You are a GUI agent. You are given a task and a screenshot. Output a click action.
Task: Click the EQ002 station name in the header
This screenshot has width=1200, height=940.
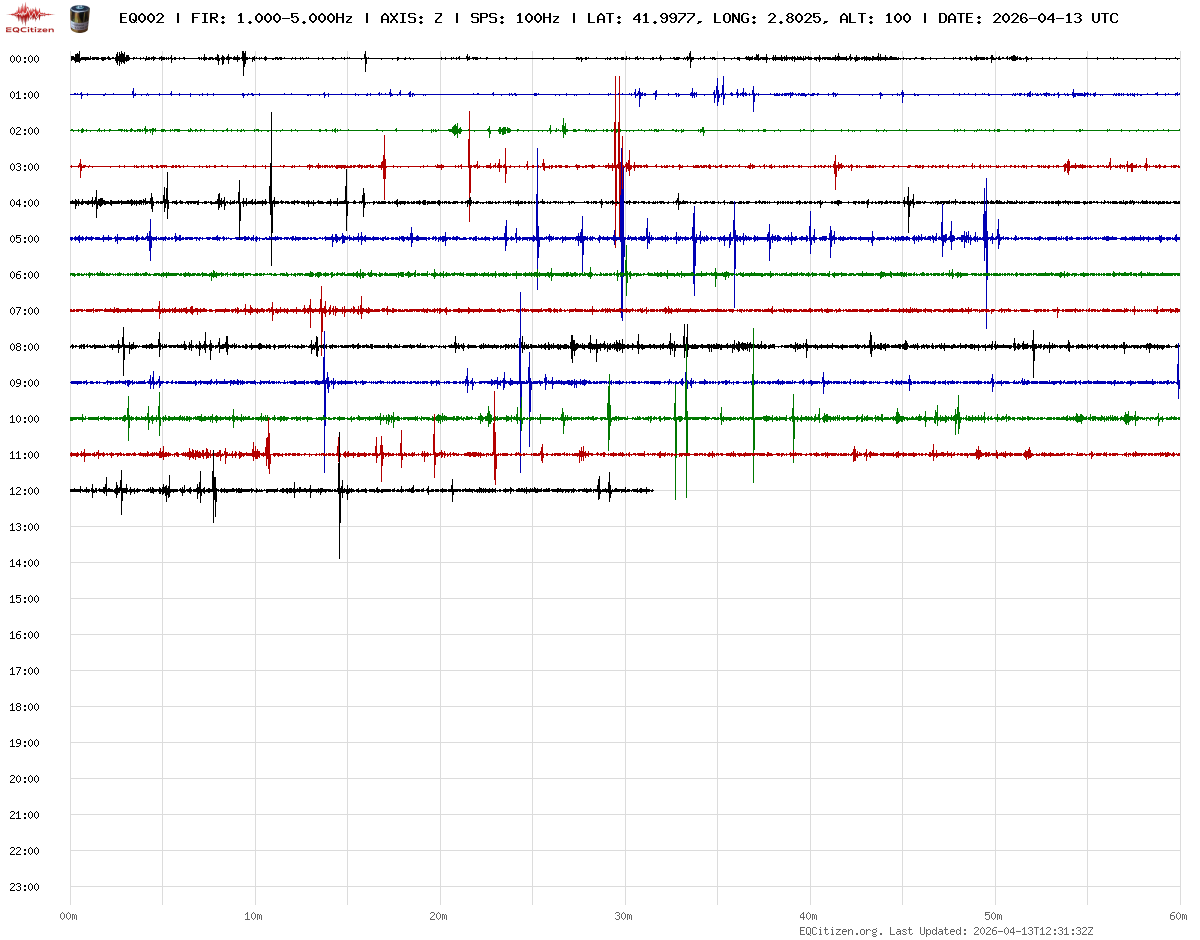[x=141, y=18]
